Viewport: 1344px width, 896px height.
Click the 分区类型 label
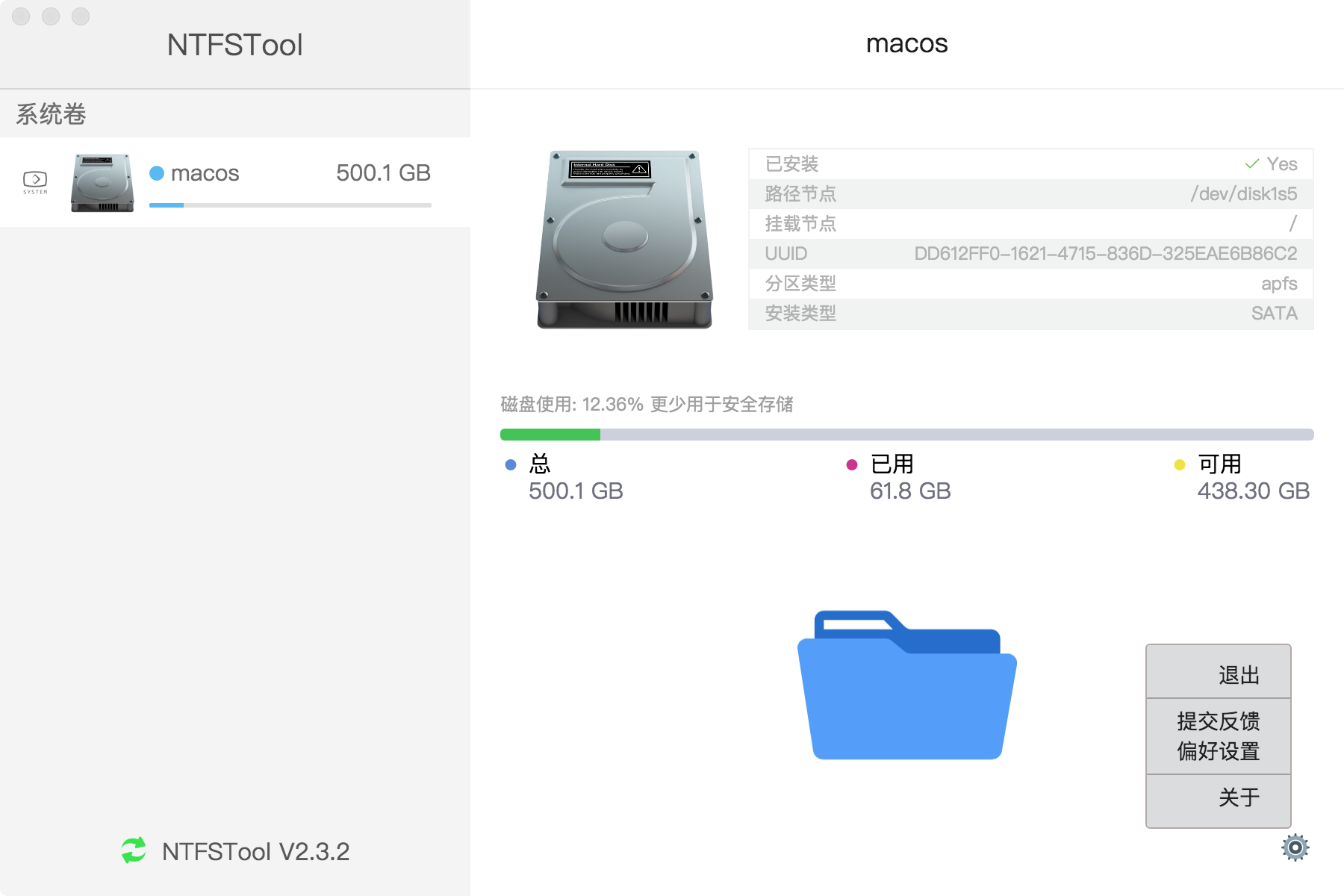tap(800, 284)
